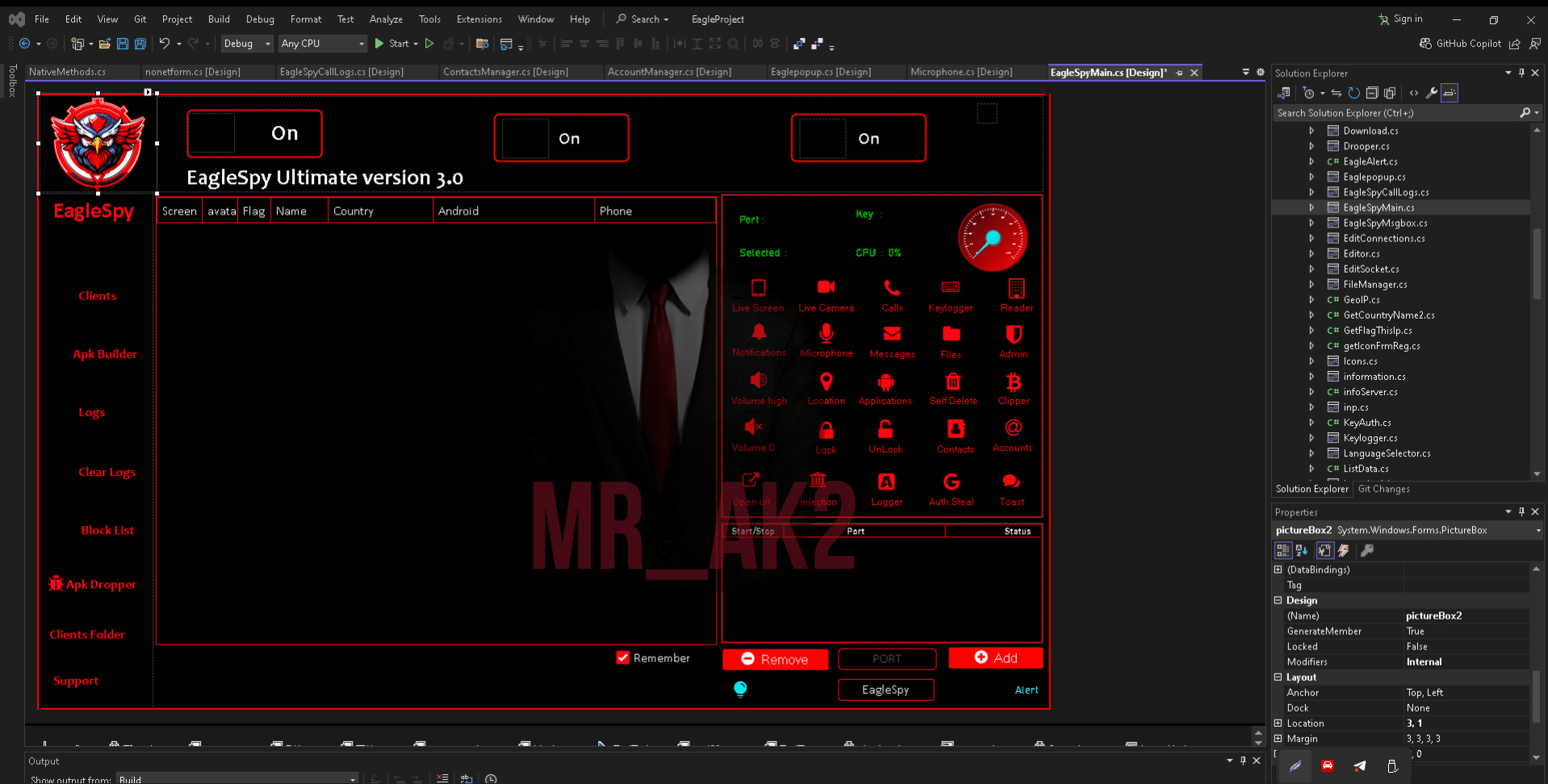The image size is (1548, 784).
Task: Click the Files folder icon in designer
Action: click(x=952, y=334)
